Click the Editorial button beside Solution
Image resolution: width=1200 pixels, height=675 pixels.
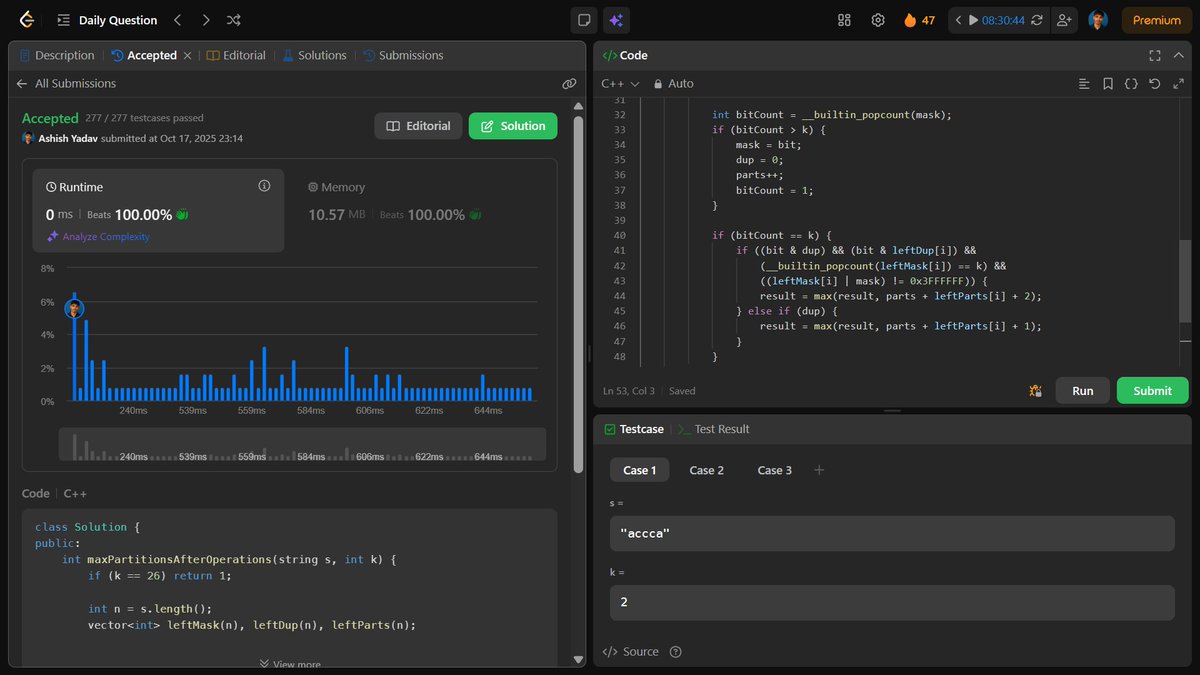coord(418,126)
